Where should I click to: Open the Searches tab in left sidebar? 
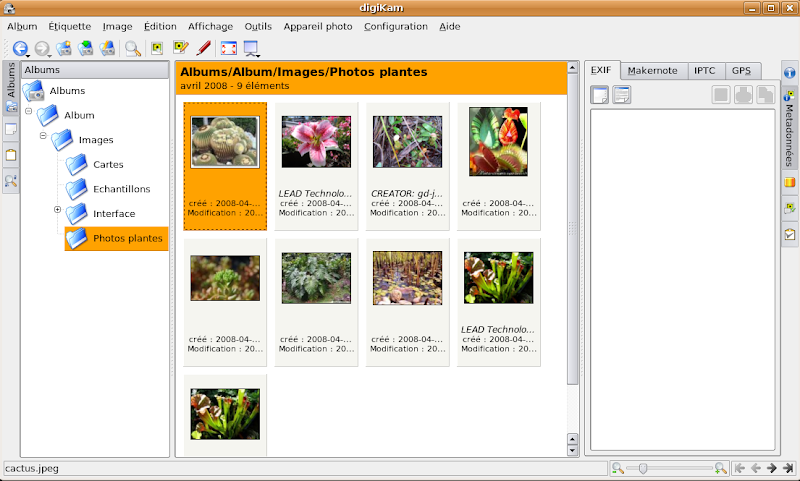[x=10, y=181]
